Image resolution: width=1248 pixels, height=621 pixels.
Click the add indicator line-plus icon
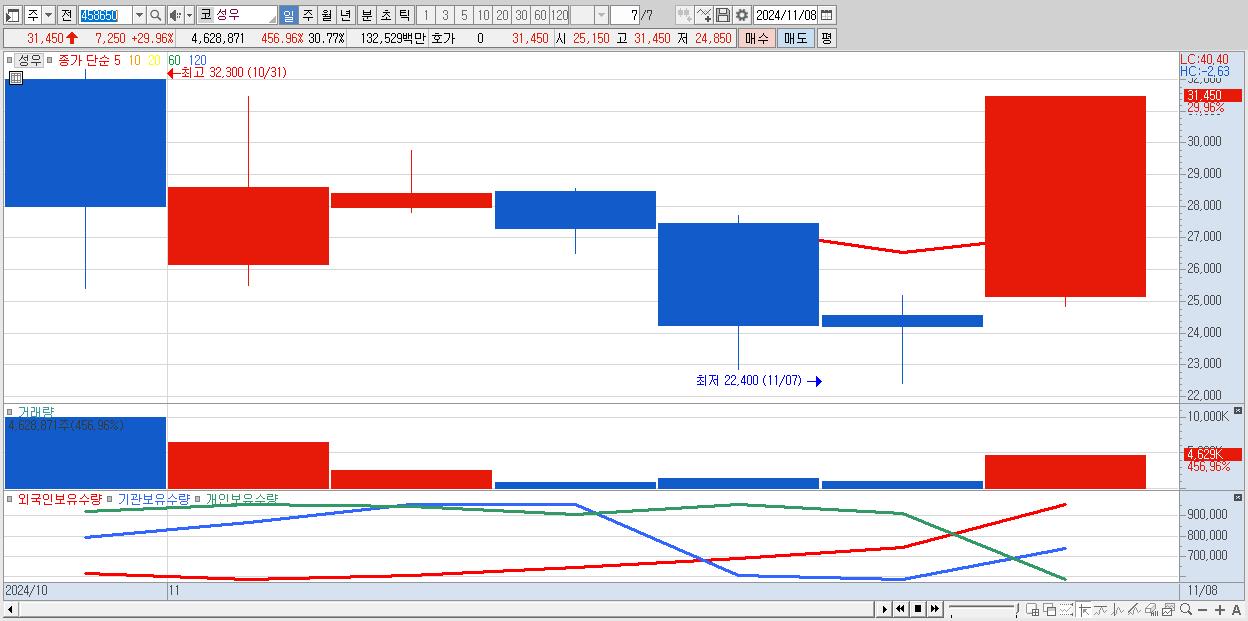pos(704,15)
